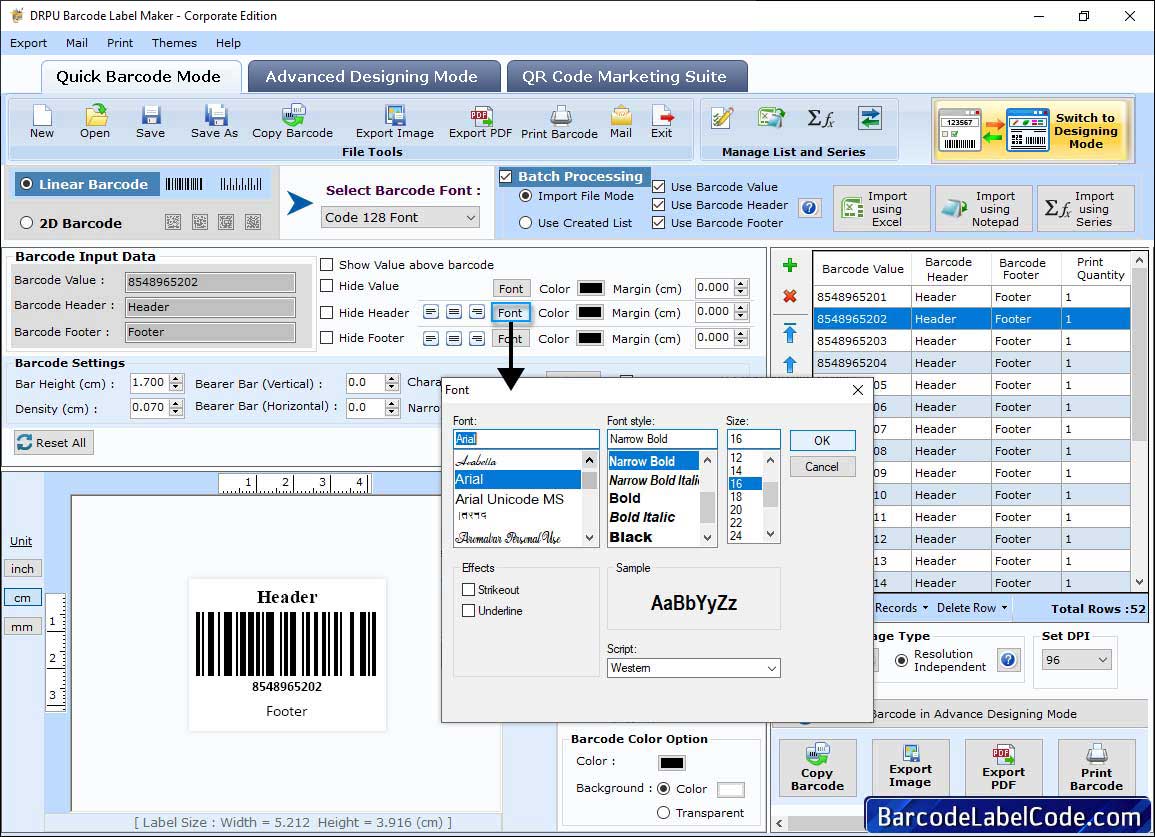Screen dimensions: 1155x837
Task: Click the Resolution Independent help icon
Action: (x=1008, y=659)
